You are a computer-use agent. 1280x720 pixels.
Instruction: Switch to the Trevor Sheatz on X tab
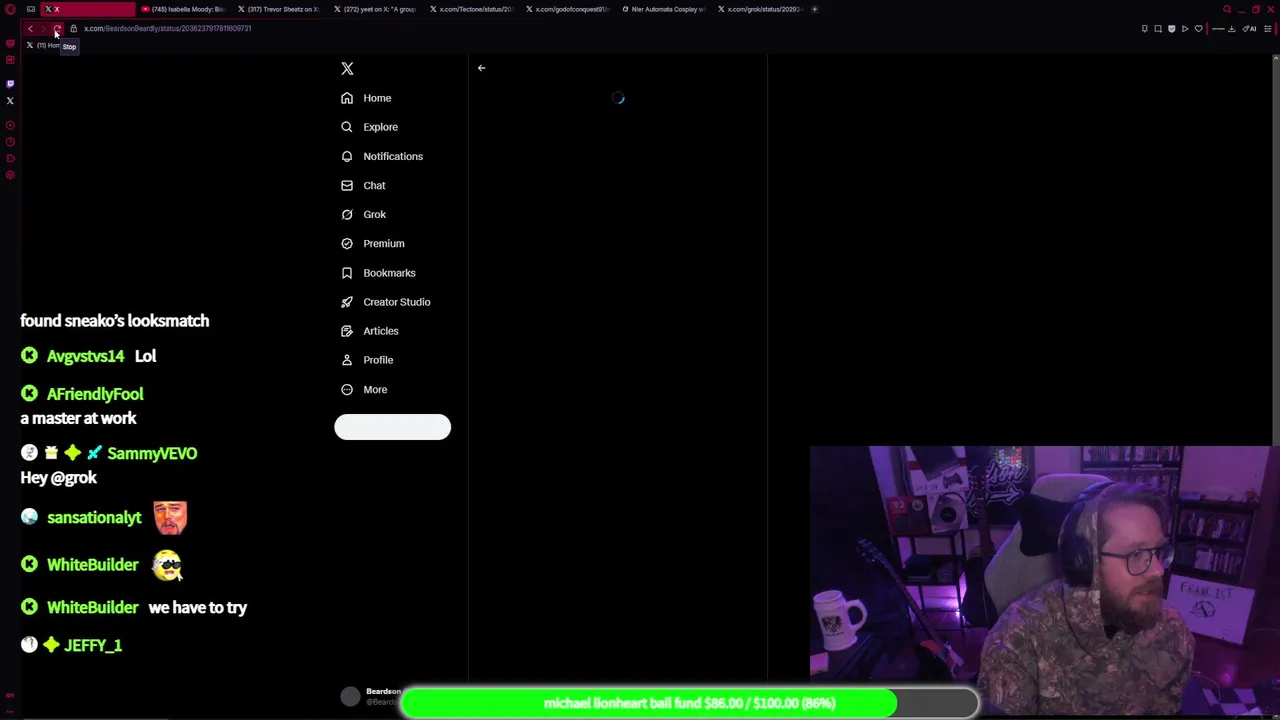tap(278, 9)
